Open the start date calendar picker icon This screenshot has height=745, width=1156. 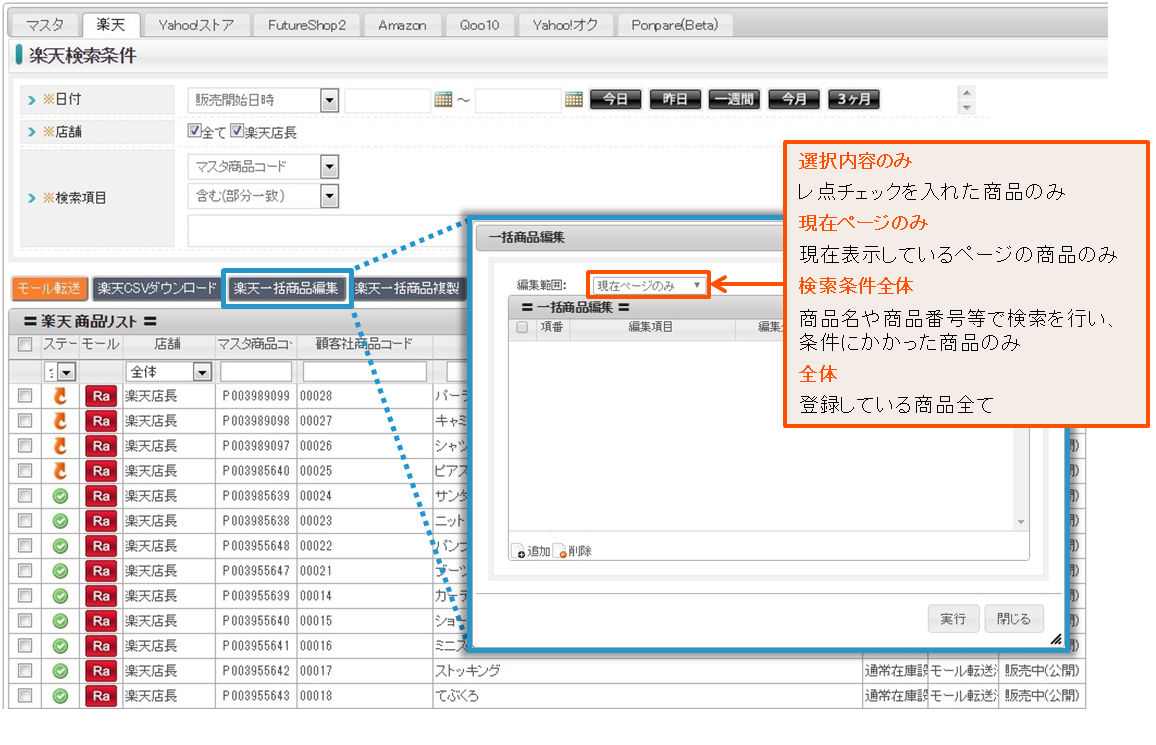(443, 99)
